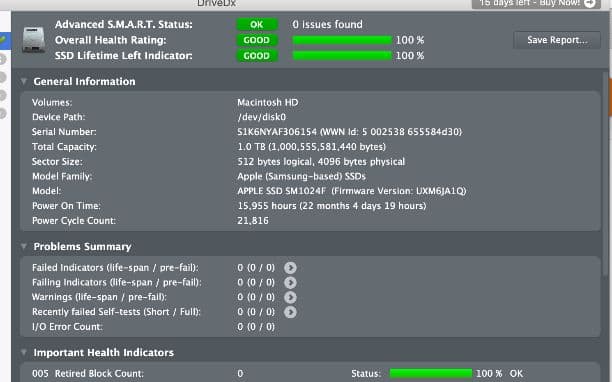The height and width of the screenshot is (382, 612).
Task: Click the 'Total Capacity:' label
Action: point(64,147)
